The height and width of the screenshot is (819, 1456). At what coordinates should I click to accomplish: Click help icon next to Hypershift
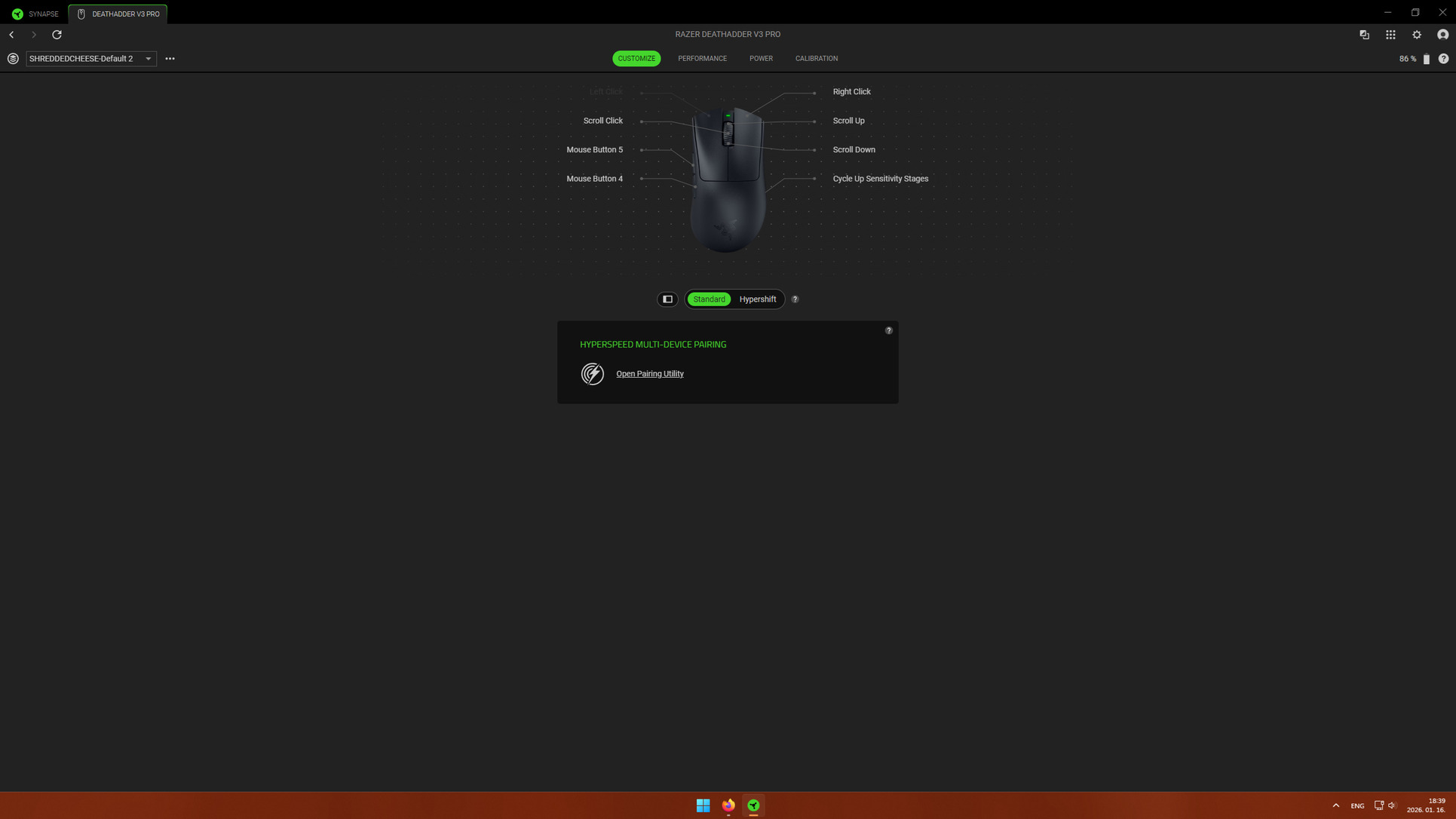coord(795,299)
